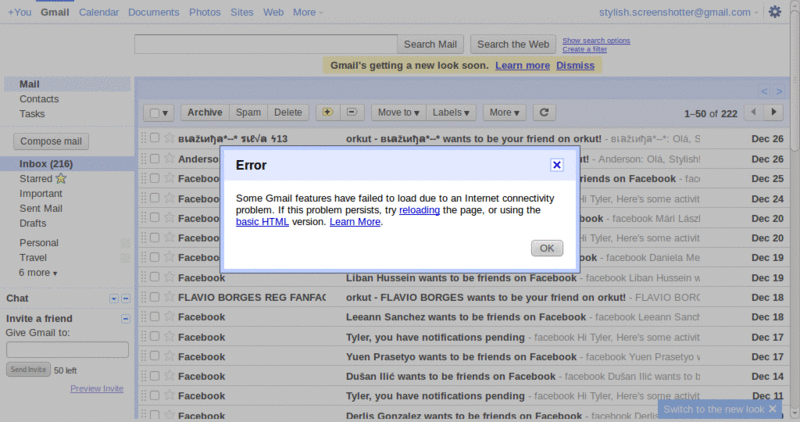Open the Move to dropdown
The width and height of the screenshot is (800, 422).
coord(398,112)
